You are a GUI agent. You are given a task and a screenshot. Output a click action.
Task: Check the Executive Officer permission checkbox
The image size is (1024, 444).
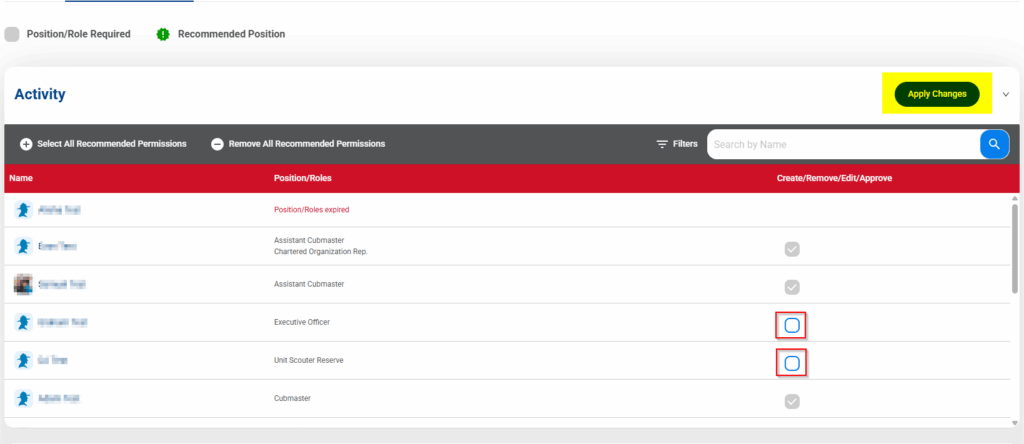point(792,325)
